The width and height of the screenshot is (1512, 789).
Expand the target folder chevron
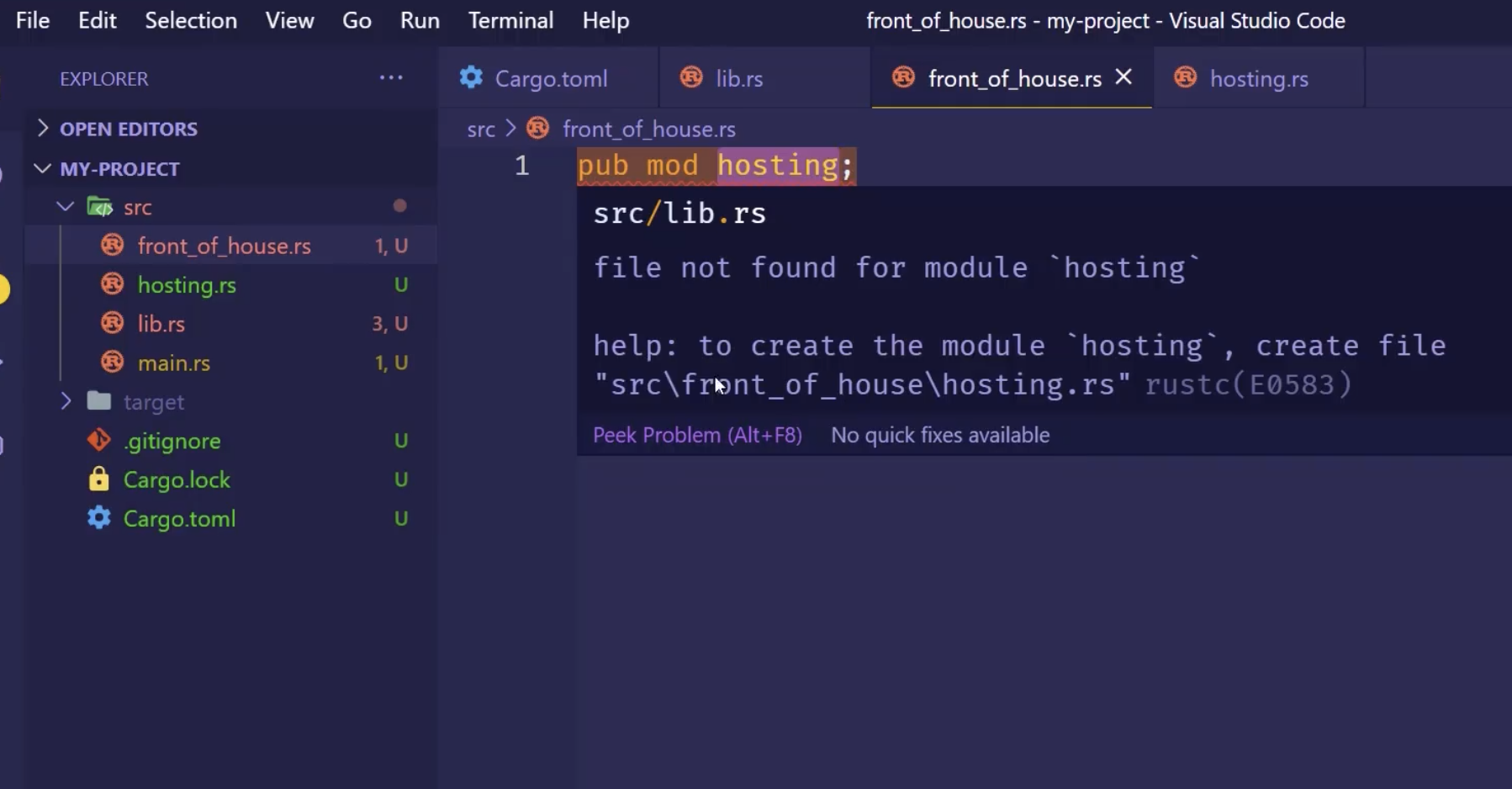66,401
